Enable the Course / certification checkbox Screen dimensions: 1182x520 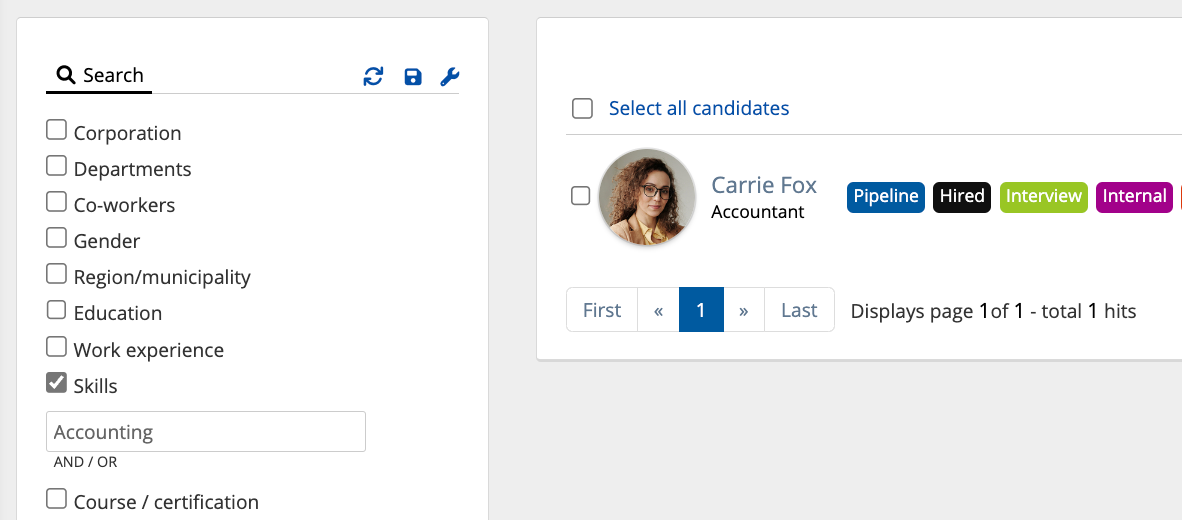[57, 499]
